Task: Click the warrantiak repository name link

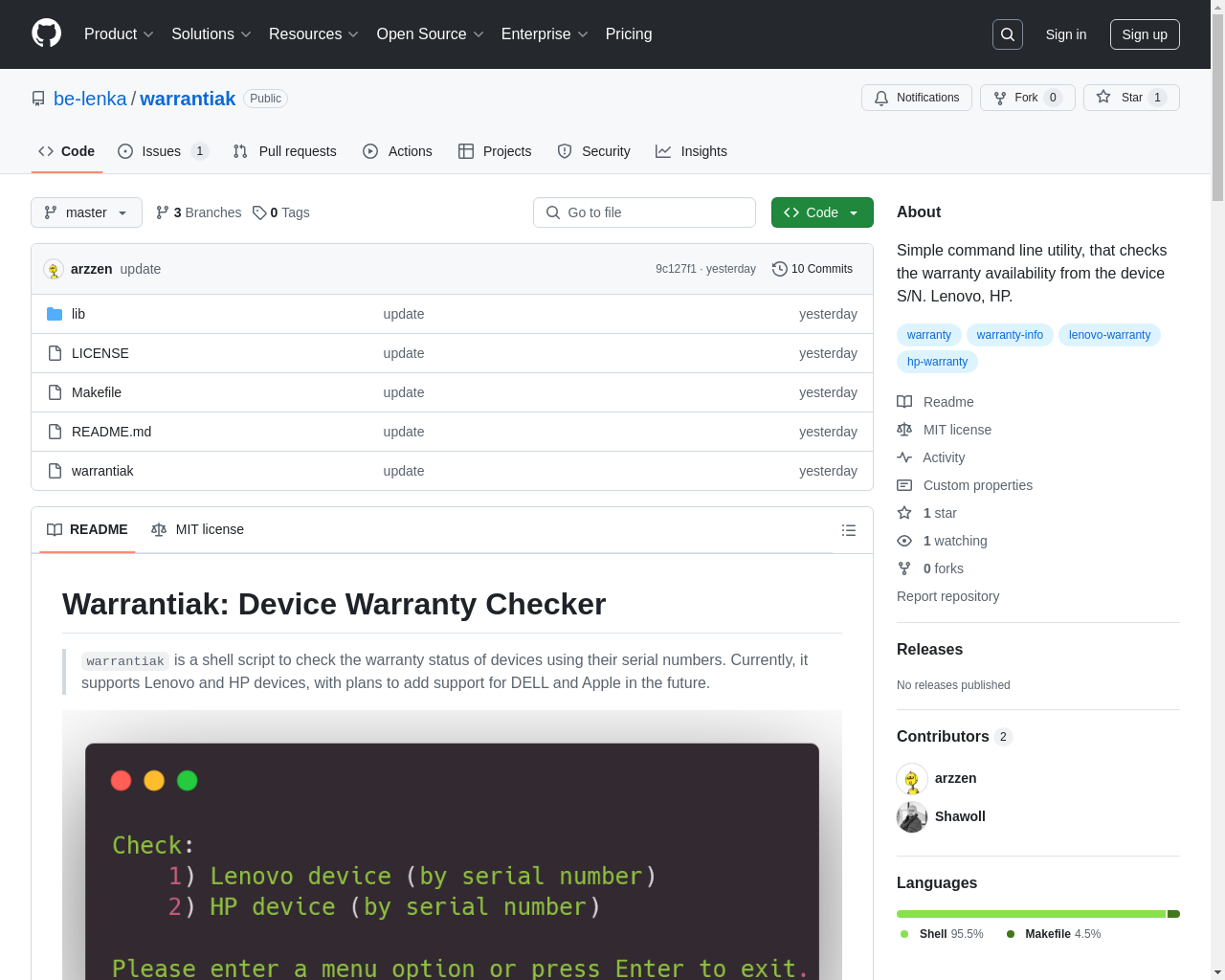Action: 188,99
